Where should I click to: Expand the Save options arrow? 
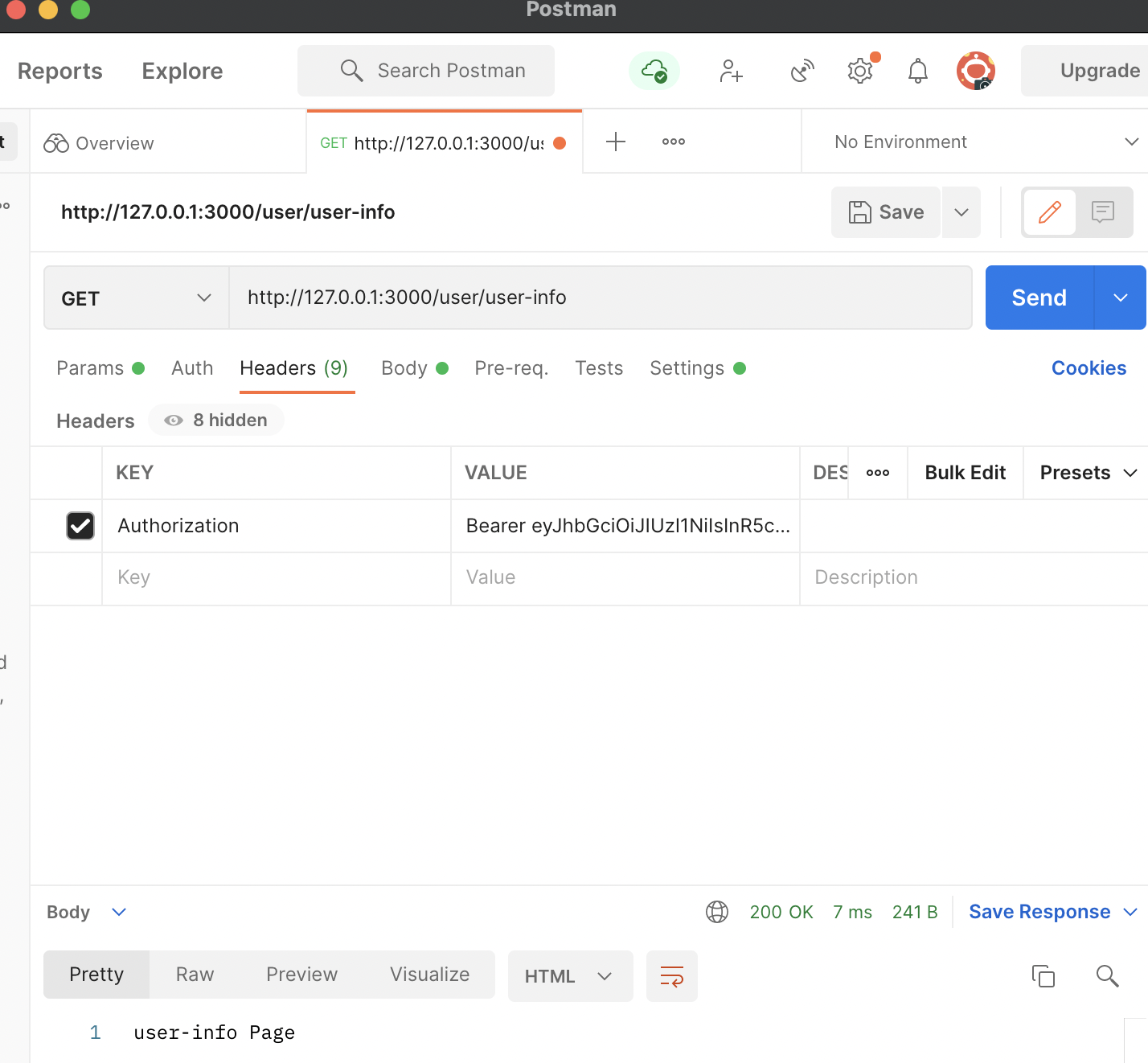(961, 212)
